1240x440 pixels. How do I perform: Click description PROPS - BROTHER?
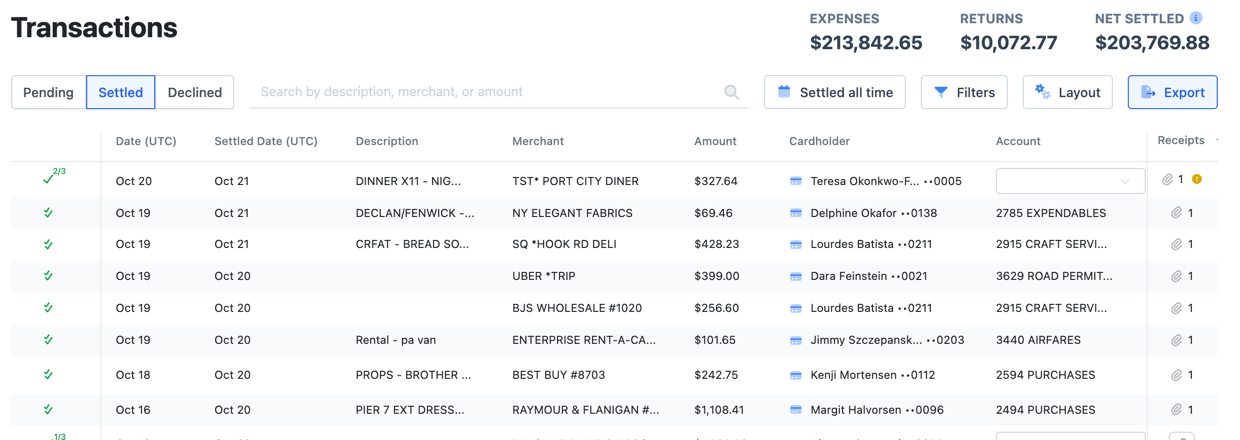coord(413,375)
